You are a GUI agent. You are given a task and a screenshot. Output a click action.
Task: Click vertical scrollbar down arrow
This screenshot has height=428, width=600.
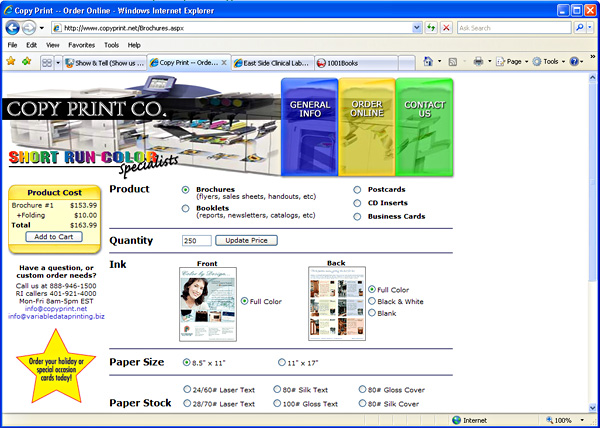(x=592, y=408)
